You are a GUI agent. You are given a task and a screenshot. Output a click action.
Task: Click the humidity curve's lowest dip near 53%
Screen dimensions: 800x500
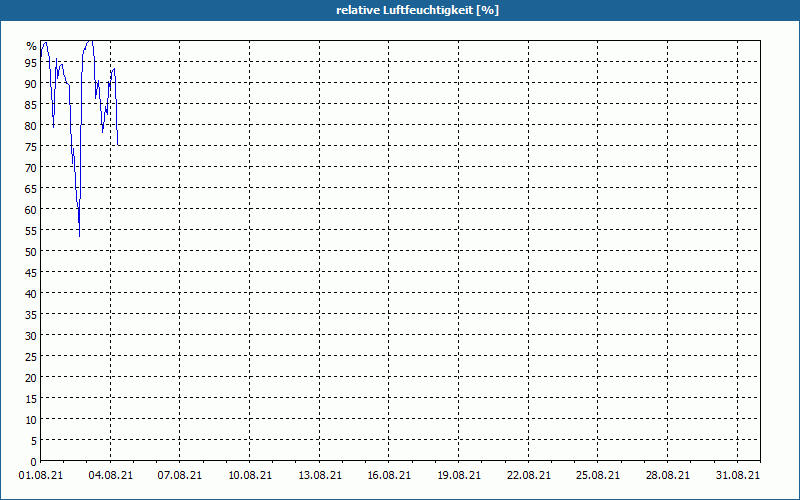(79, 236)
